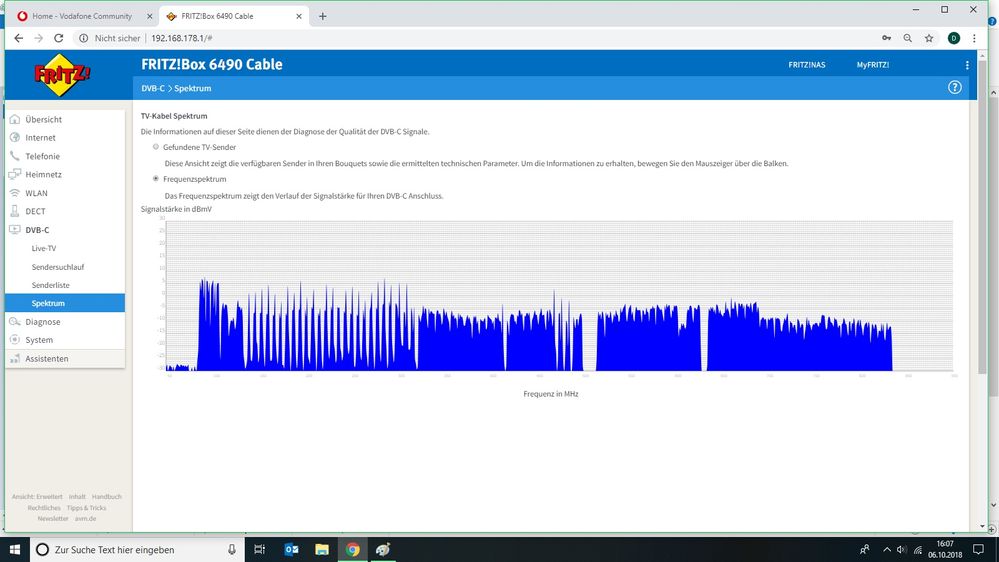
Task: Click the DVB-C television icon
Action: 15,229
